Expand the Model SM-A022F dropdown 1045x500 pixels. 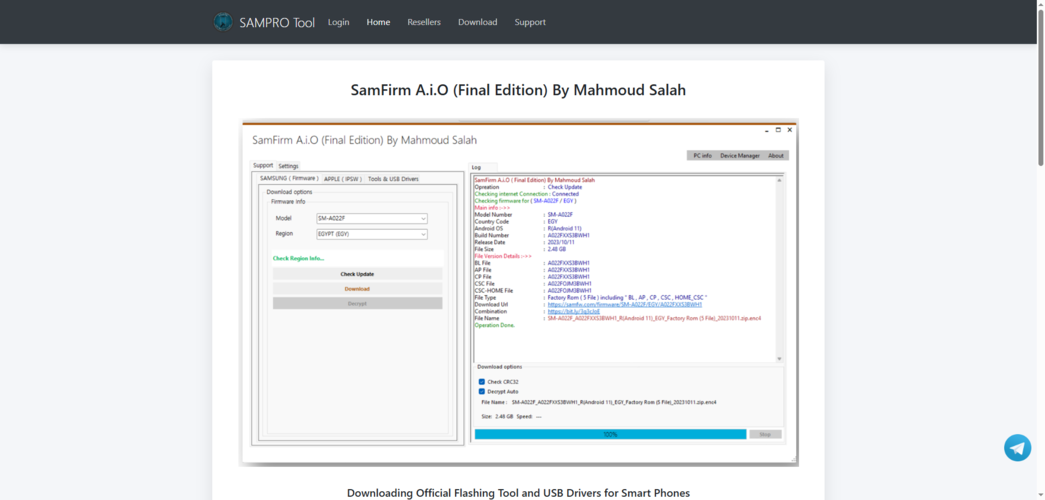point(372,219)
